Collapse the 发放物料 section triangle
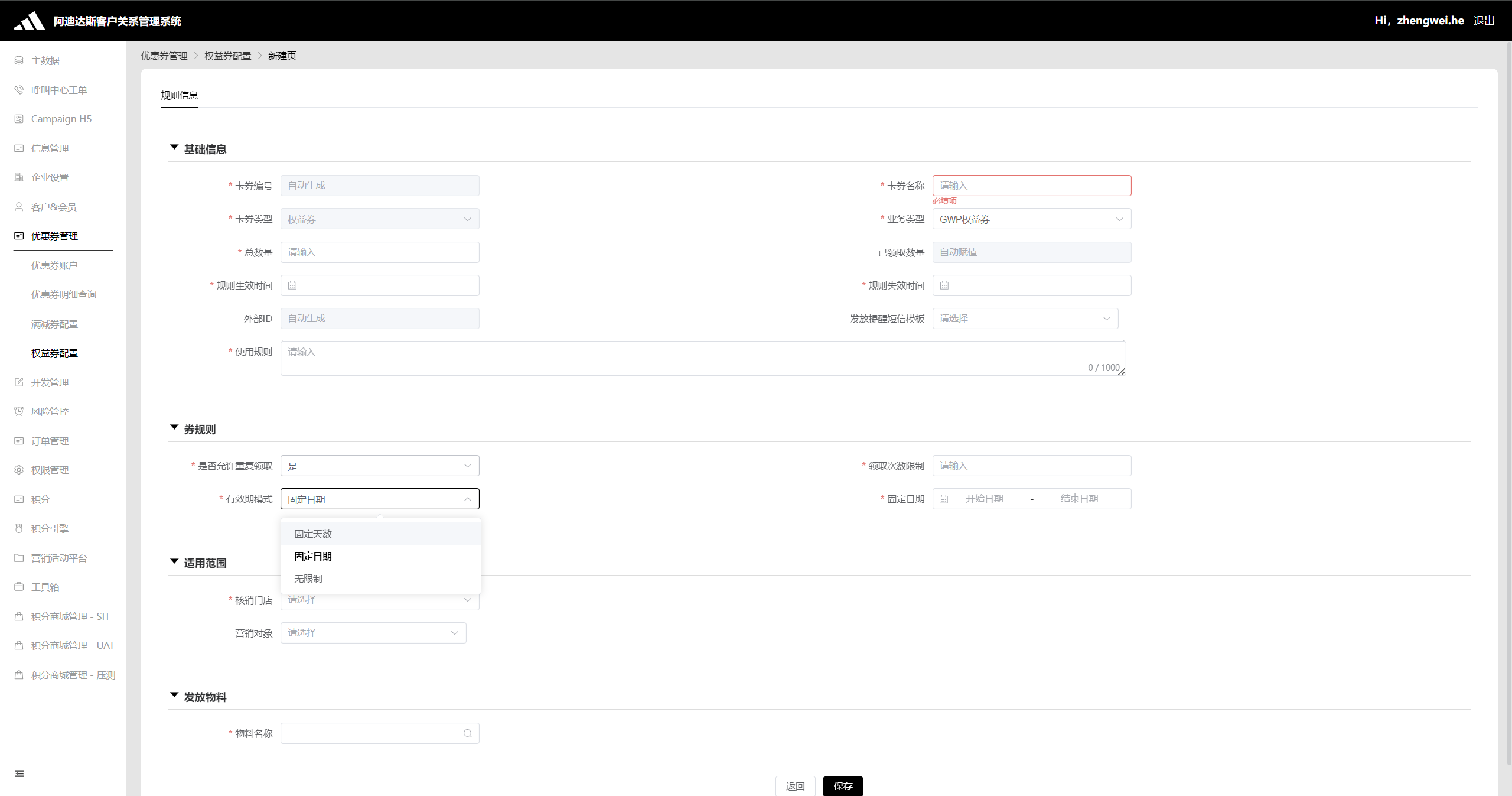Image resolution: width=1512 pixels, height=796 pixels. 174,696
